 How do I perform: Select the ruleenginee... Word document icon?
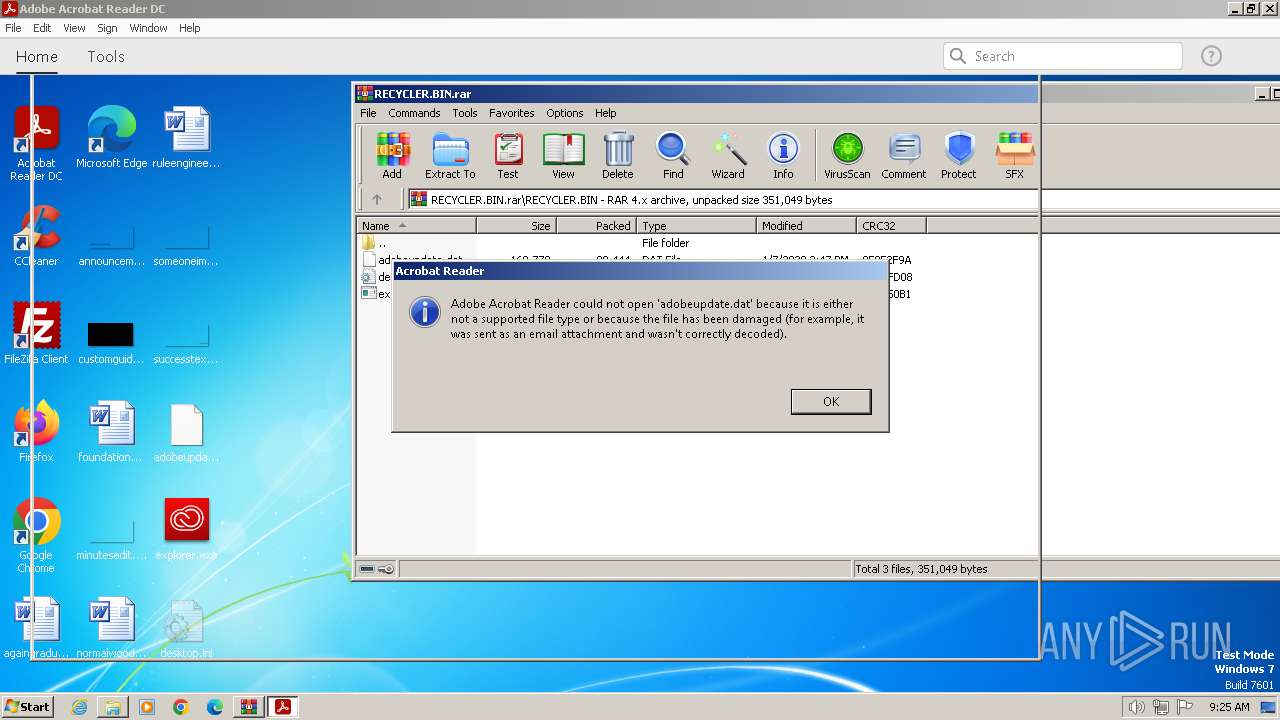(187, 139)
